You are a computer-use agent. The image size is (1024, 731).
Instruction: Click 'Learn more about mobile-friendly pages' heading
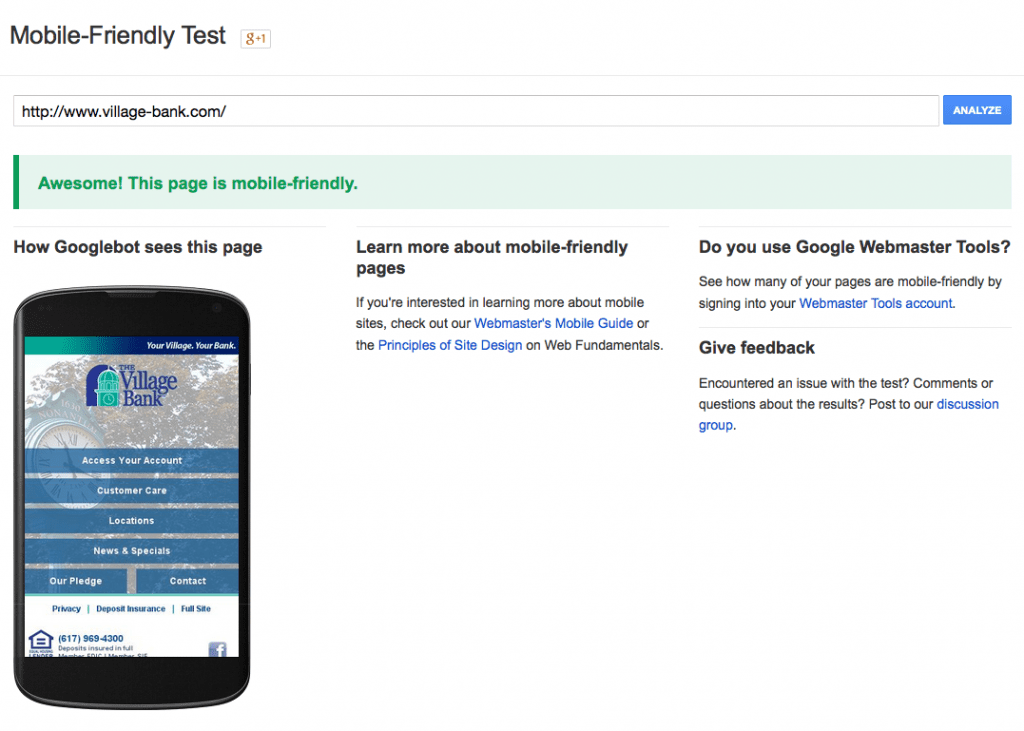click(492, 257)
